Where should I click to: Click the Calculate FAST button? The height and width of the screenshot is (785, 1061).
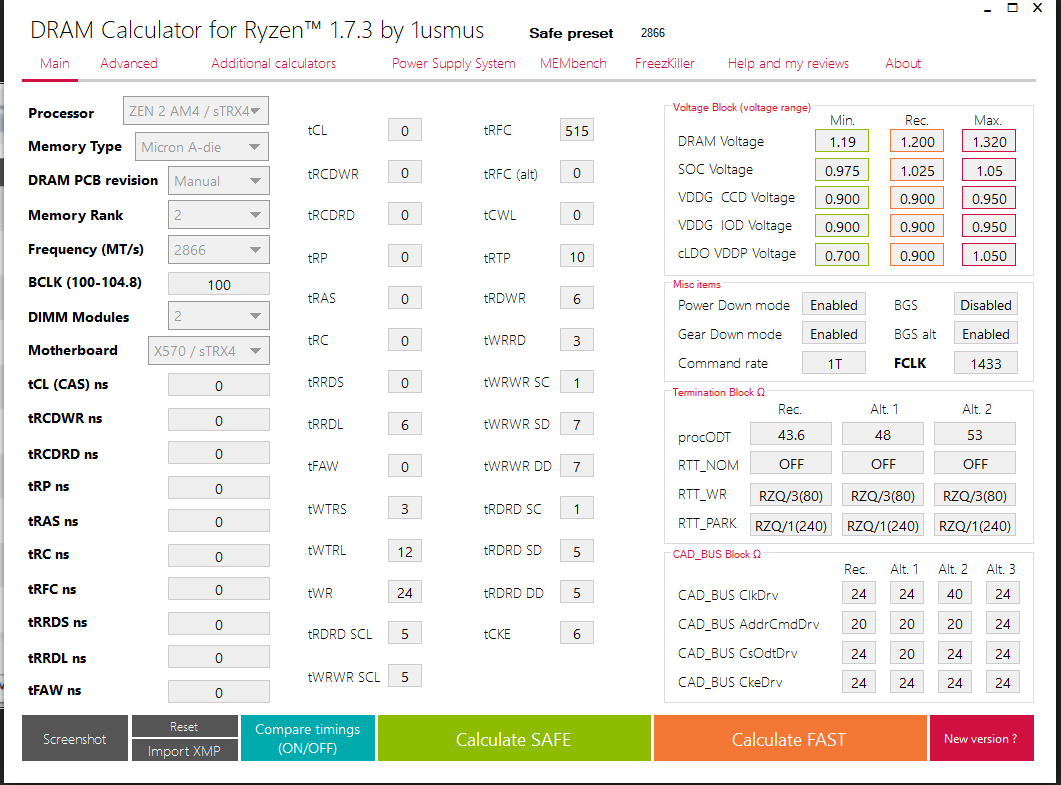click(789, 738)
